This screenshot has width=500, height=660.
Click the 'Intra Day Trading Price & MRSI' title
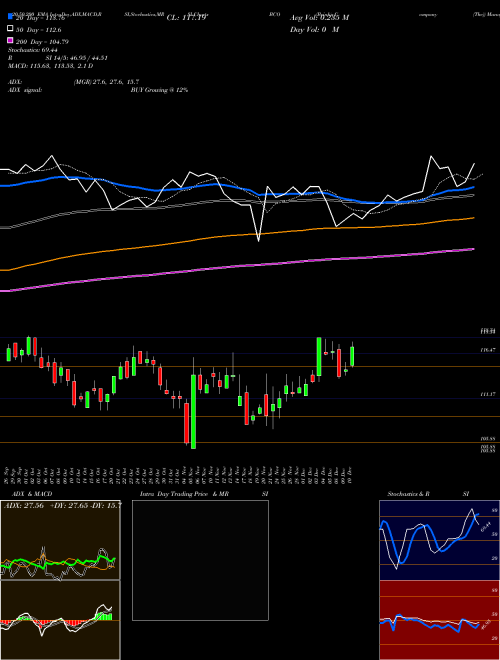204,494
